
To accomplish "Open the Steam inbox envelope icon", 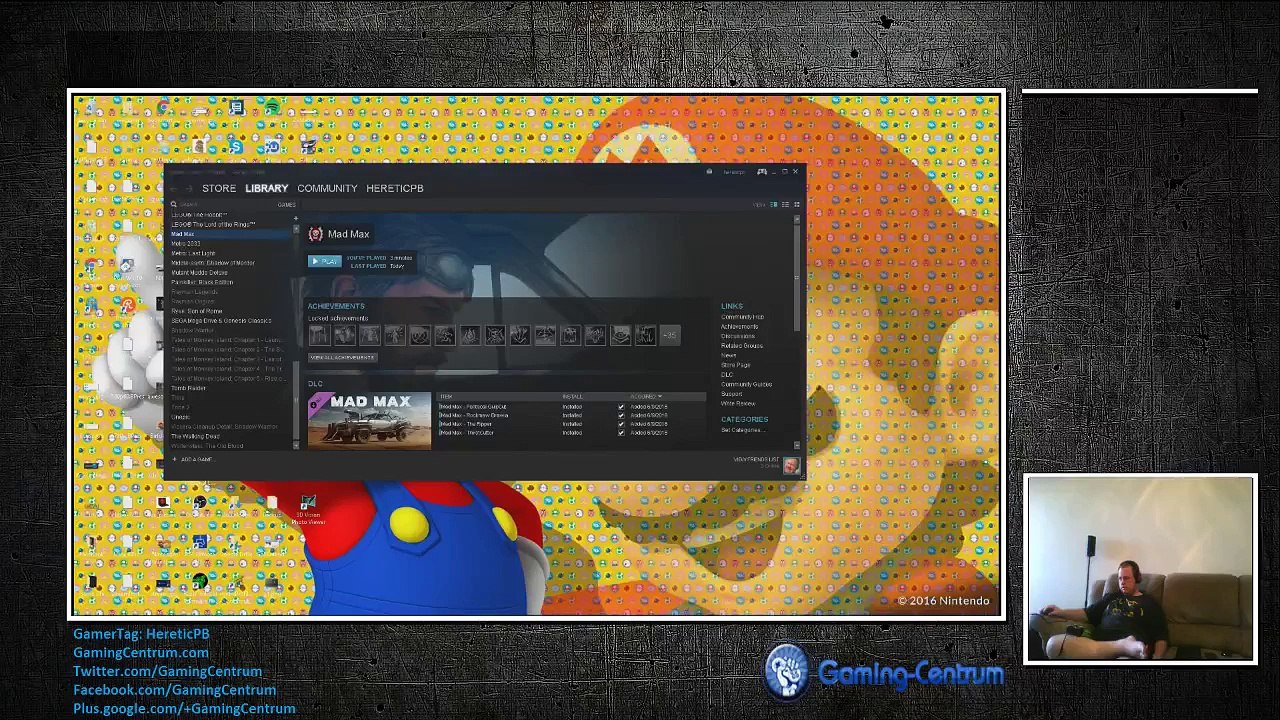I will coord(709,172).
